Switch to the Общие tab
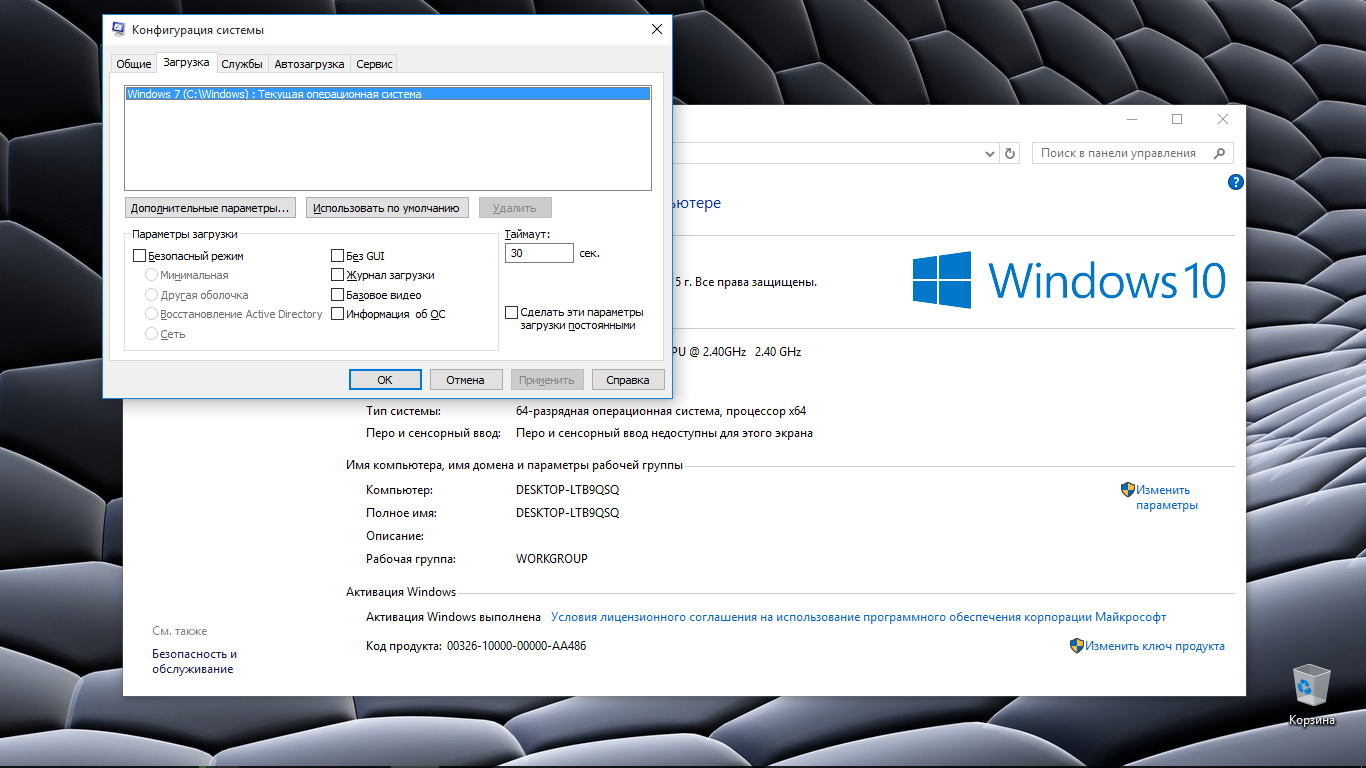Viewport: 1366px width, 768px height. tap(134, 64)
